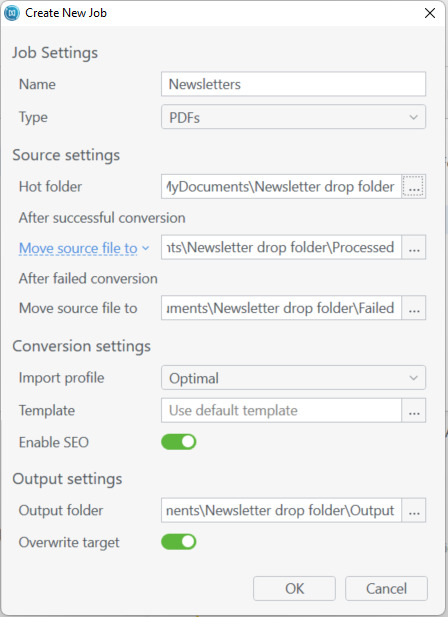Click the OK button

point(294,589)
